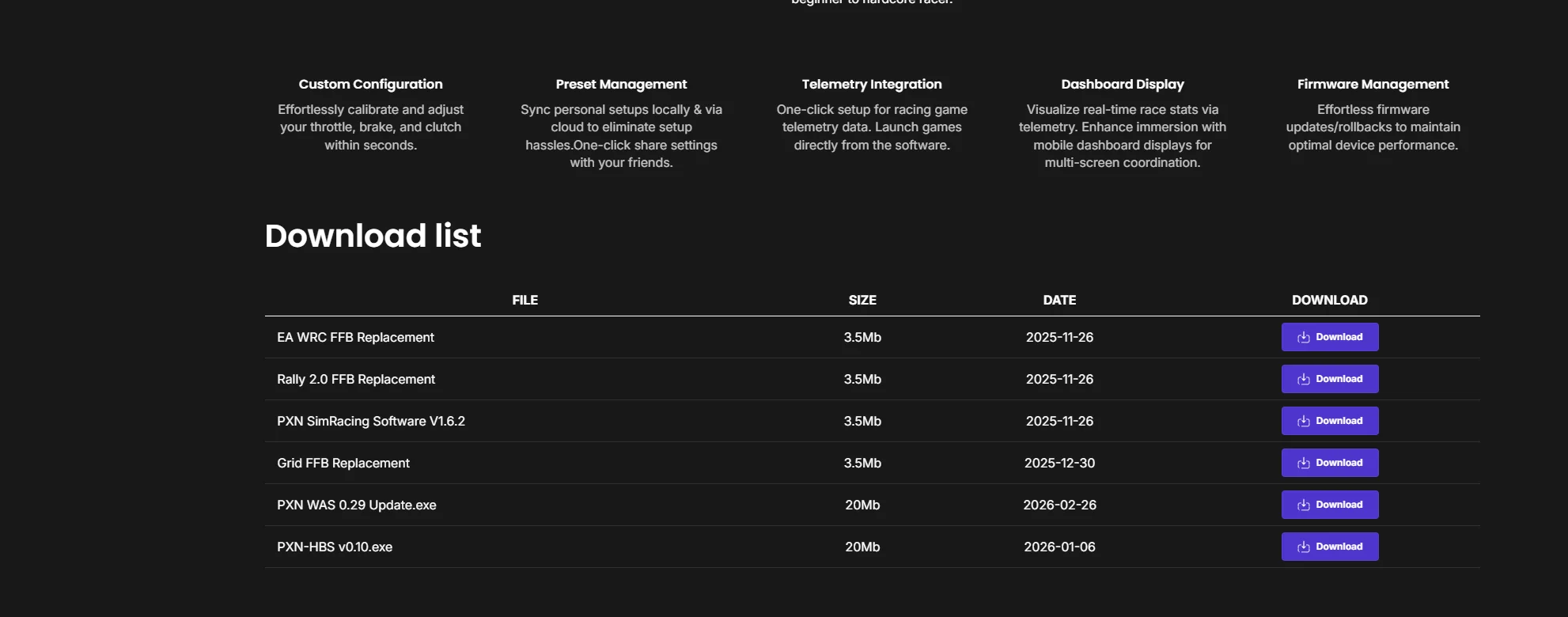1568x617 pixels.
Task: Download the Rally 2.0 FFB Replacement file
Action: [1330, 379]
